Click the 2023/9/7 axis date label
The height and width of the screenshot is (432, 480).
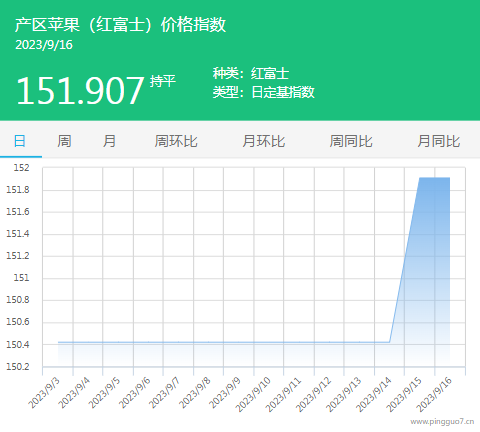tap(164, 393)
